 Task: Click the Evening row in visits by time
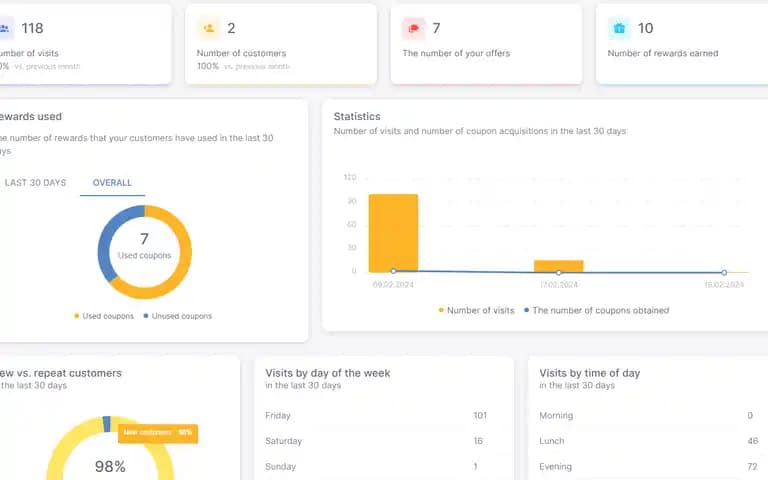click(649, 466)
